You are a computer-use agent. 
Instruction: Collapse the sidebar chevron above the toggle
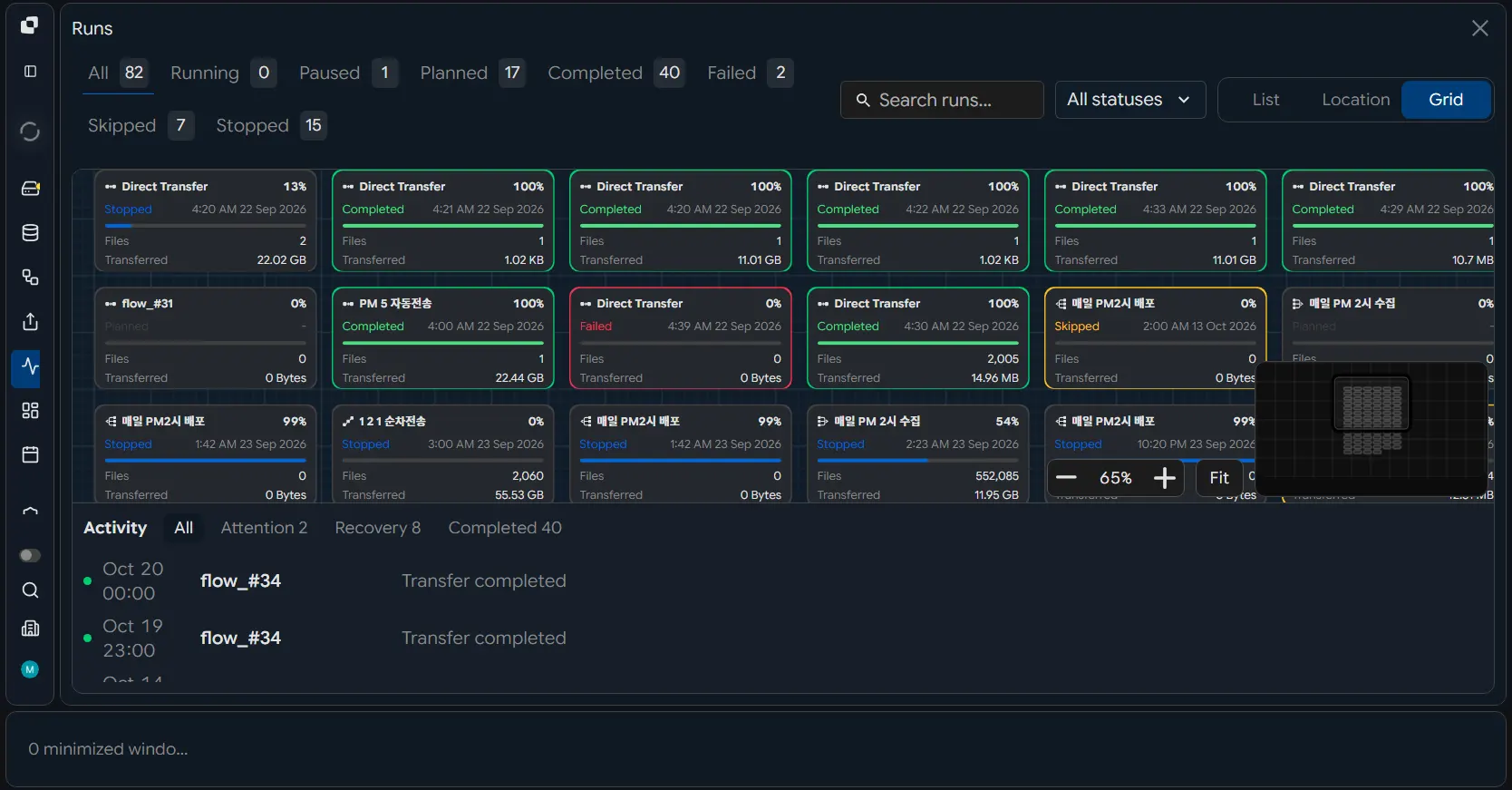[x=30, y=512]
